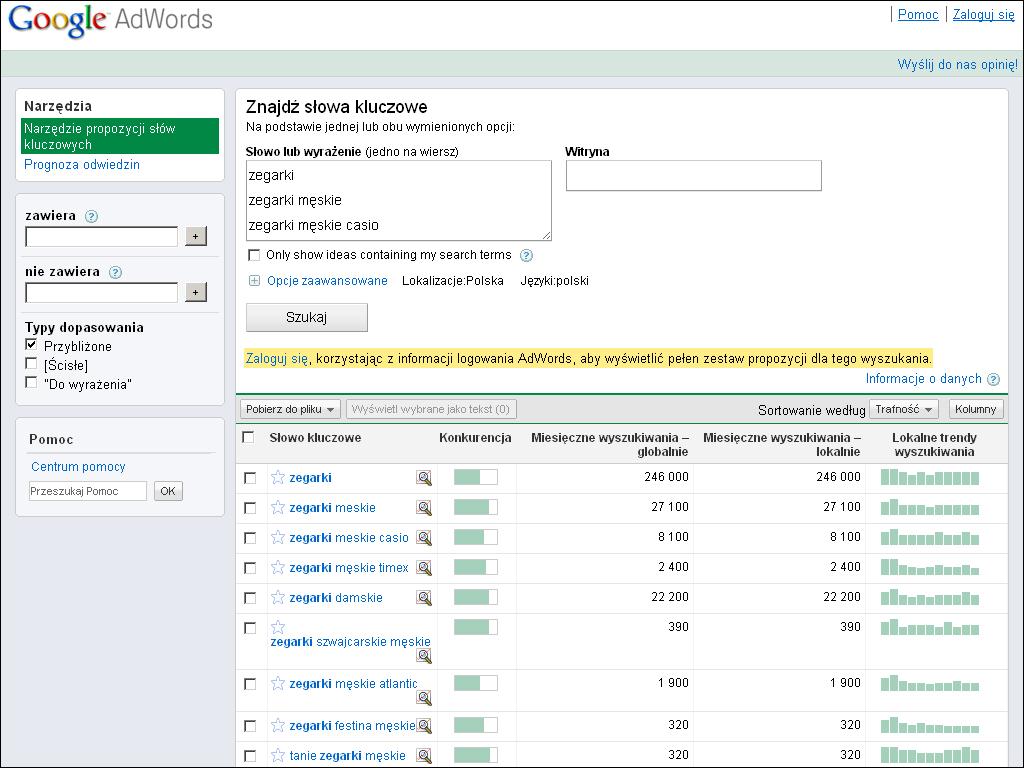Screen dimensions: 1024x768
Task: Sort by 'Słowo kluczowe' column header
Action: point(315,438)
